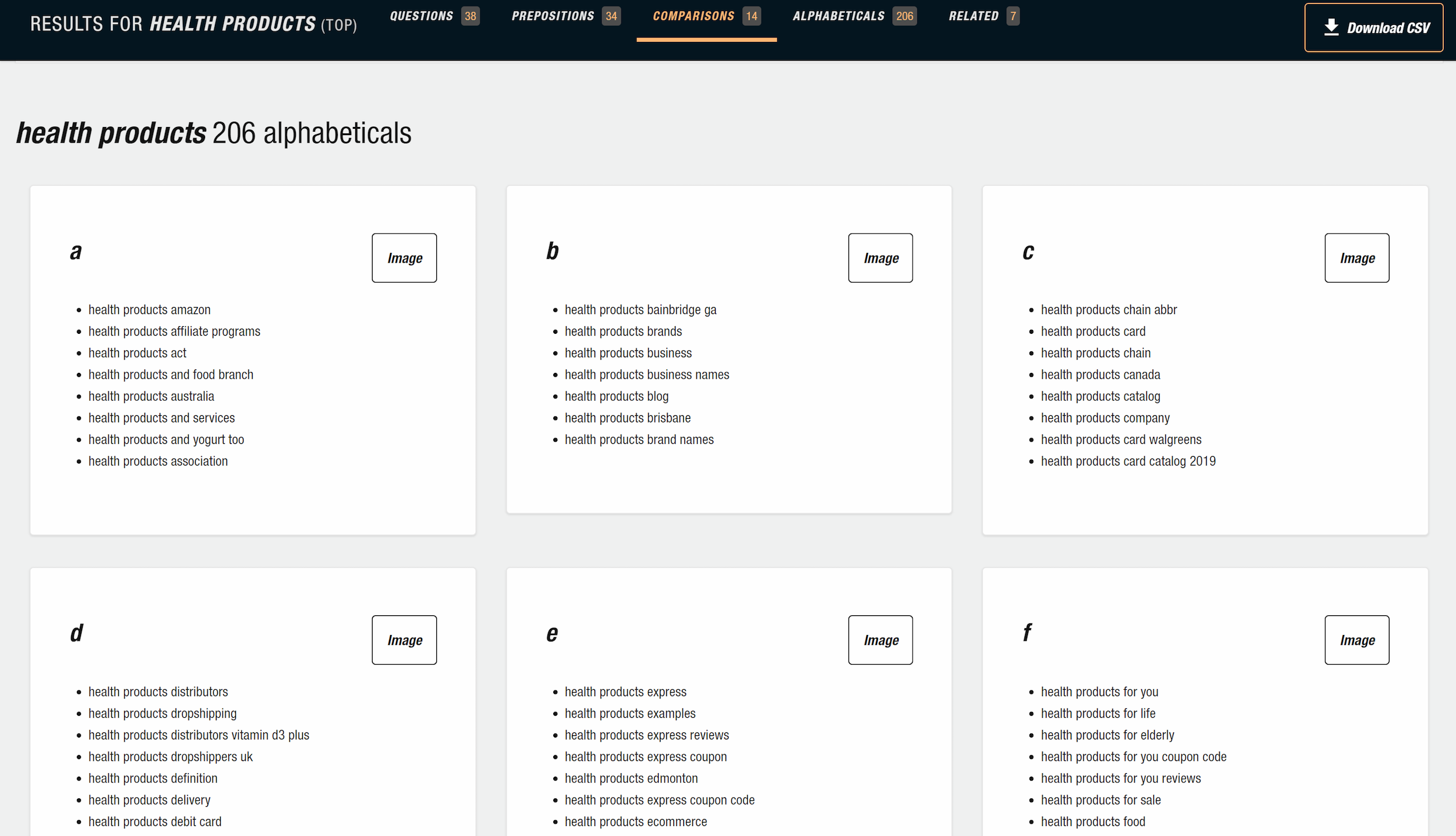
Task: Click the Image button in card d
Action: click(x=404, y=640)
